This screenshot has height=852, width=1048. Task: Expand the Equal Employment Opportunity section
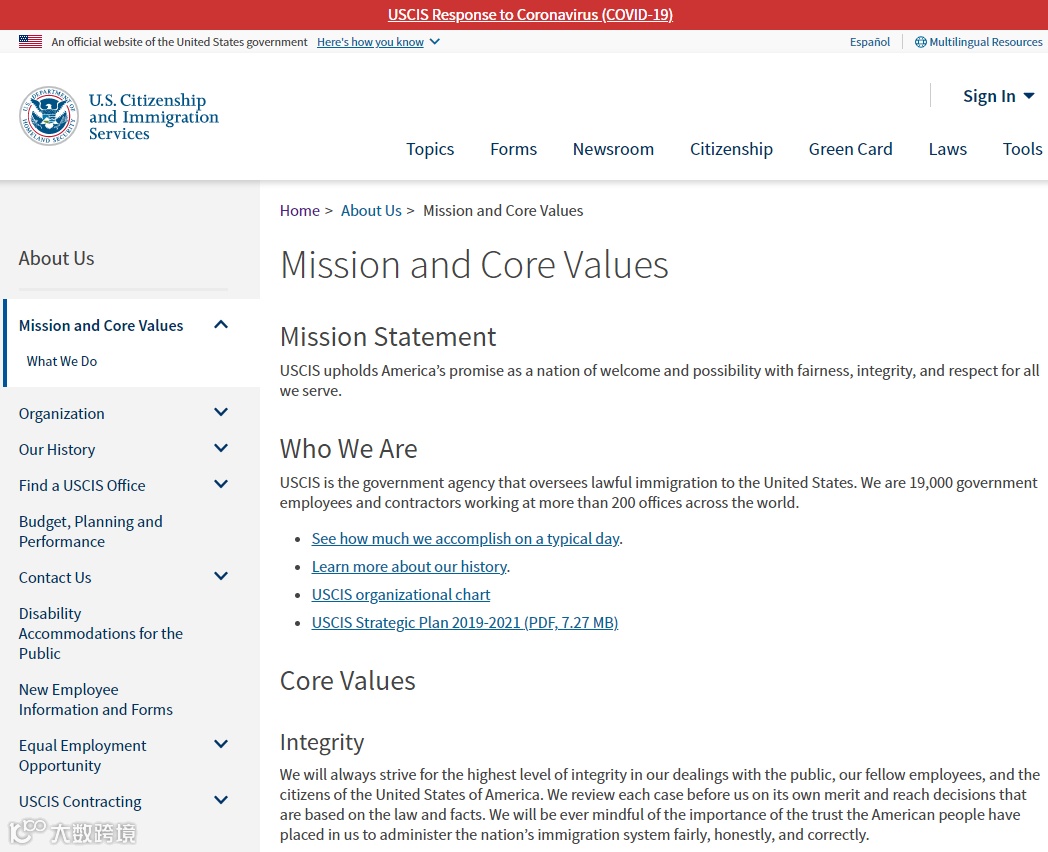[x=221, y=744]
